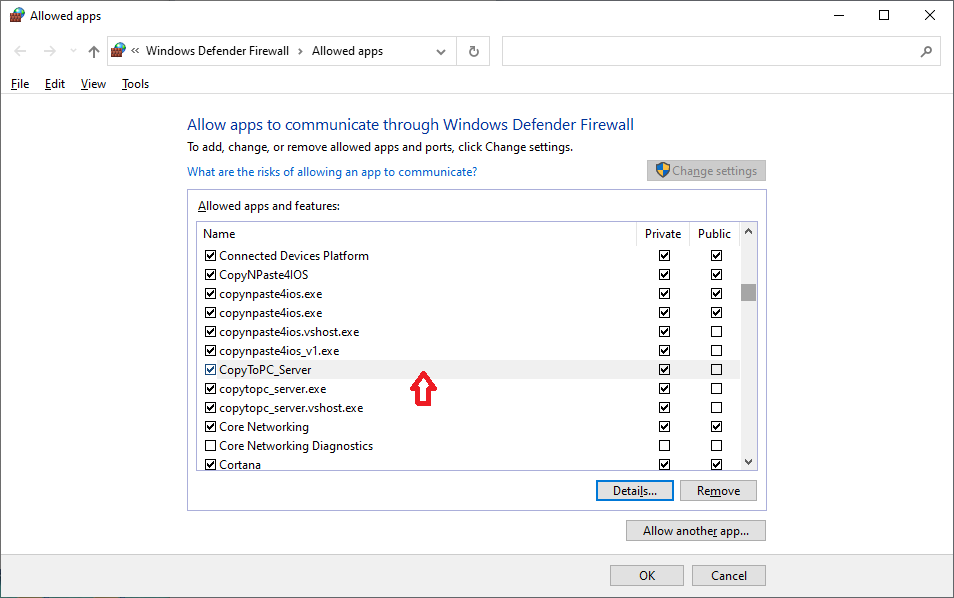The height and width of the screenshot is (598, 954).
Task: Enable Public for Core Networking Diagnostics
Action: 717,445
